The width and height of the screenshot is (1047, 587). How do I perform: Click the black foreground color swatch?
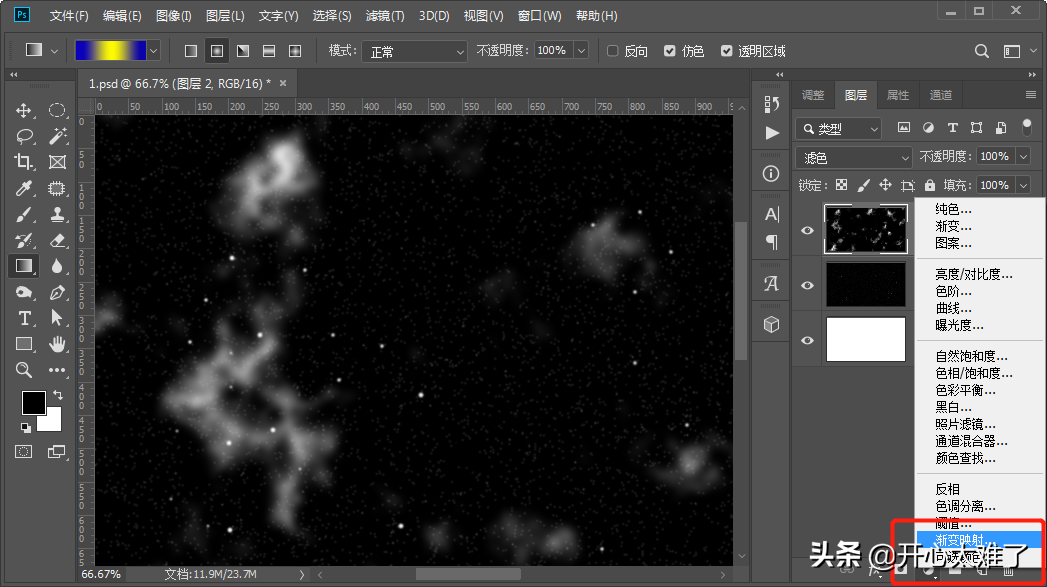point(33,403)
